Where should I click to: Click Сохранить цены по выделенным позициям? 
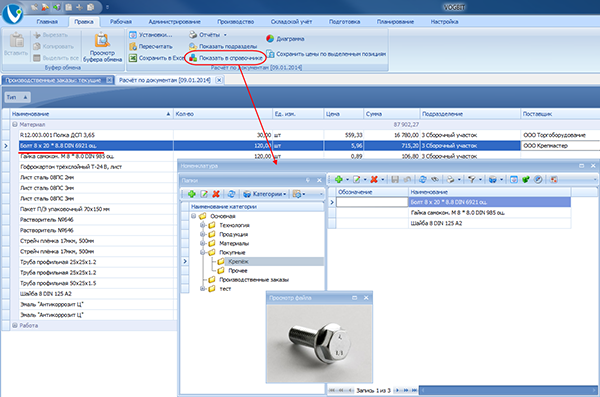coord(326,54)
